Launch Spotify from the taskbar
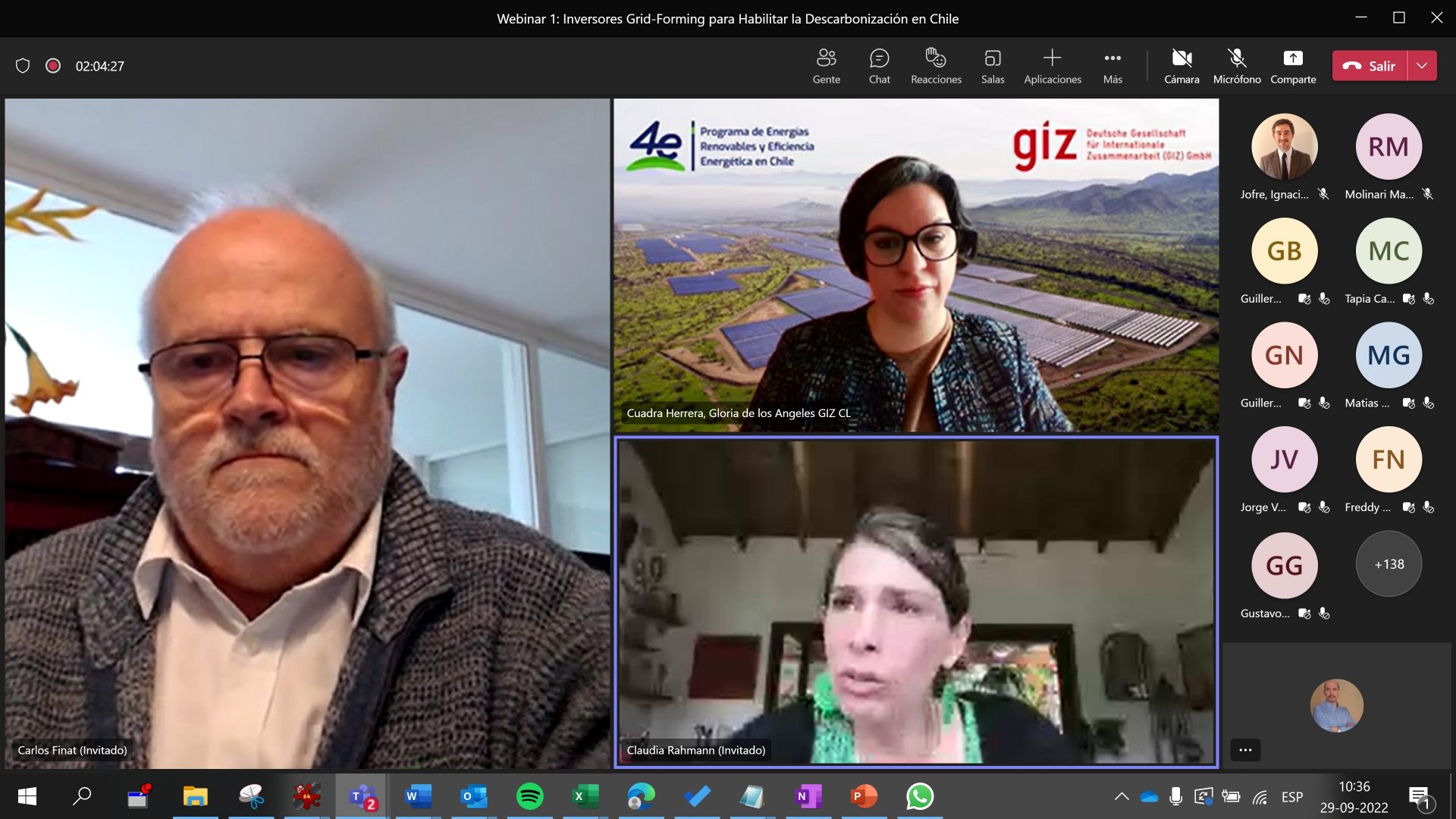Screen dimensions: 1456x819 click(530, 797)
